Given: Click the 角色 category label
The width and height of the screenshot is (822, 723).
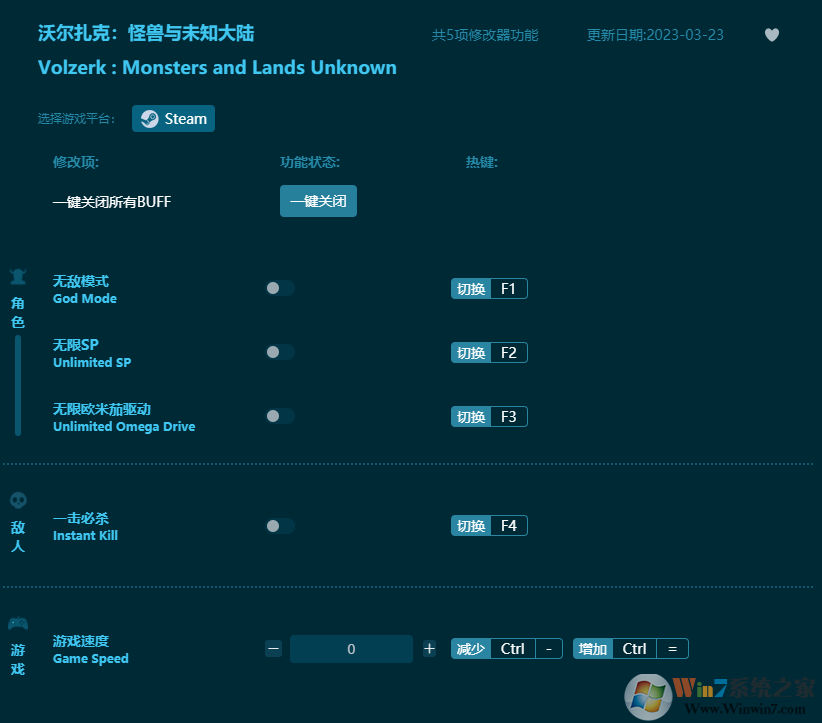Looking at the screenshot, I should point(18,312).
